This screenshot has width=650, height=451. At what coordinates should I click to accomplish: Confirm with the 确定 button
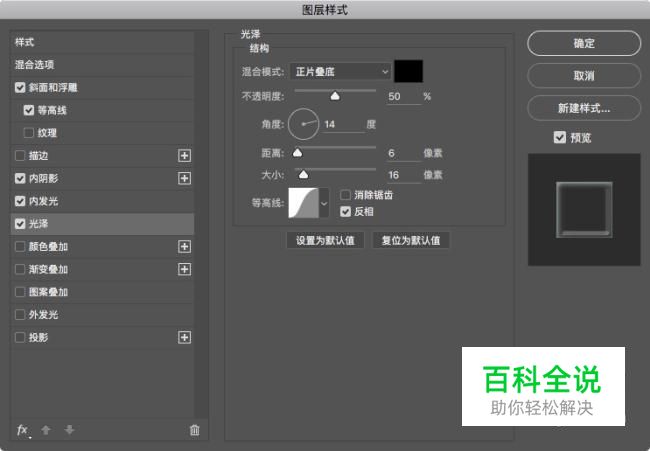pyautogui.click(x=584, y=43)
